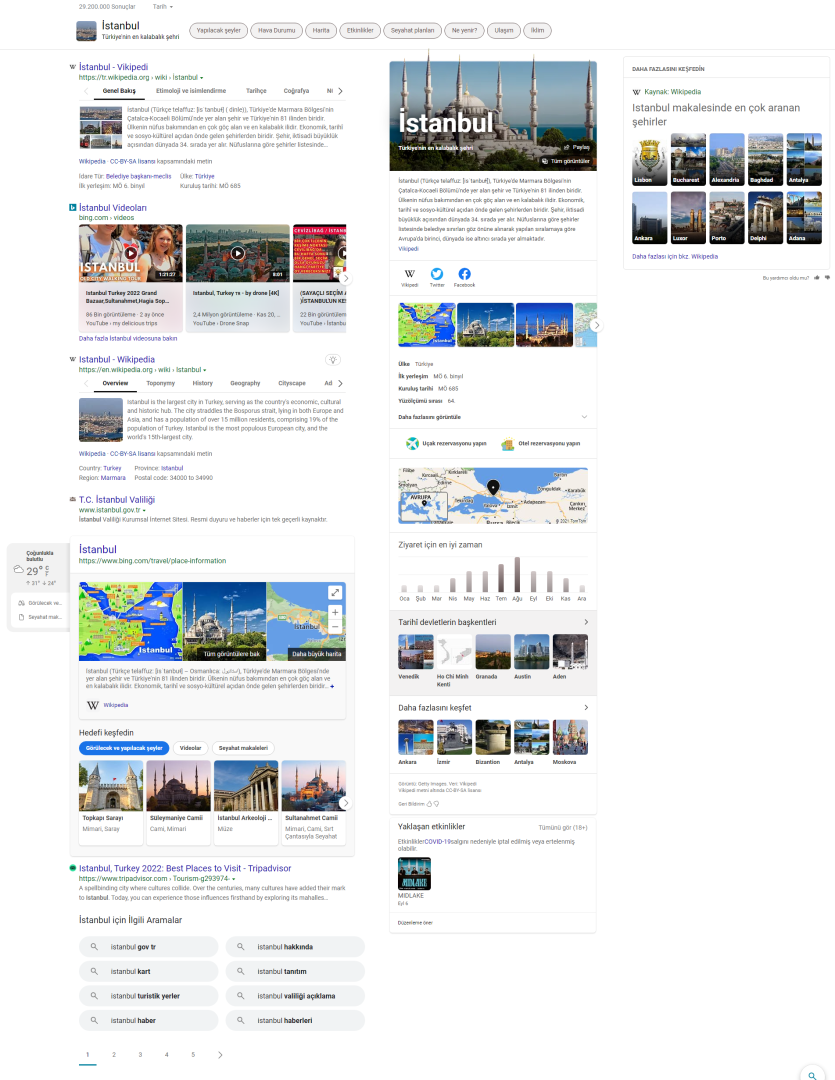The image size is (835, 1080).
Task: Open T.C. İstanbul Valiliği link
Action: click(117, 499)
